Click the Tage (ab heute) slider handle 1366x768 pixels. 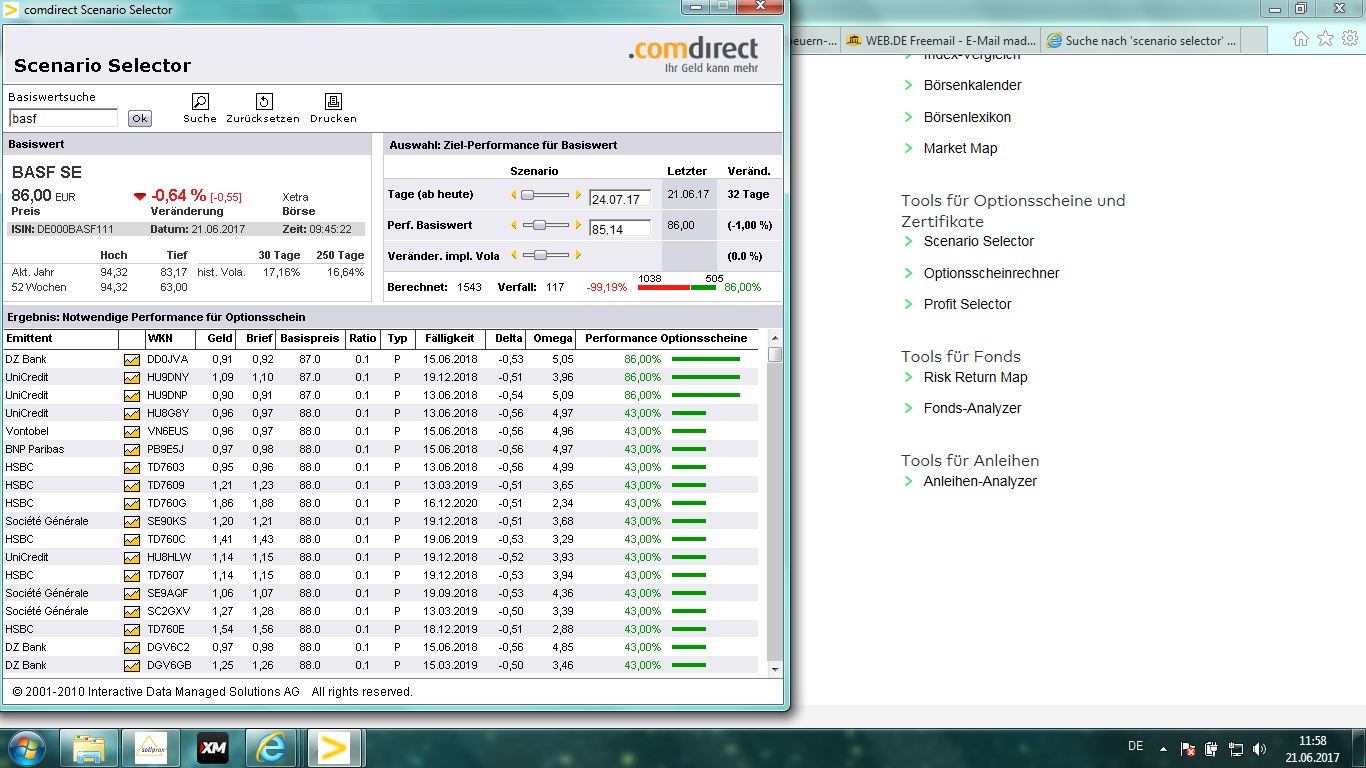tap(527, 195)
